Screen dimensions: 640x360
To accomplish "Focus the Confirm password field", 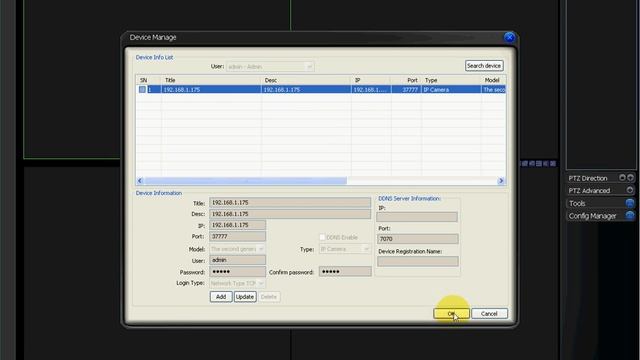I will click(345, 271).
